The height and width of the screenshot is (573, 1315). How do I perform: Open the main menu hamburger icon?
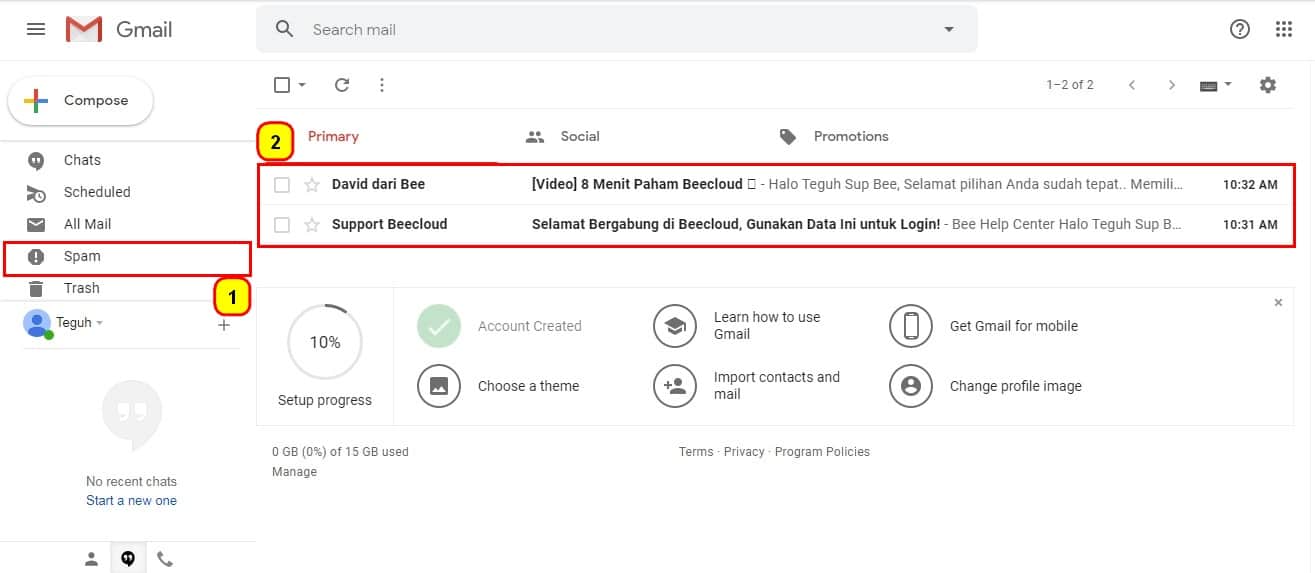tap(36, 30)
